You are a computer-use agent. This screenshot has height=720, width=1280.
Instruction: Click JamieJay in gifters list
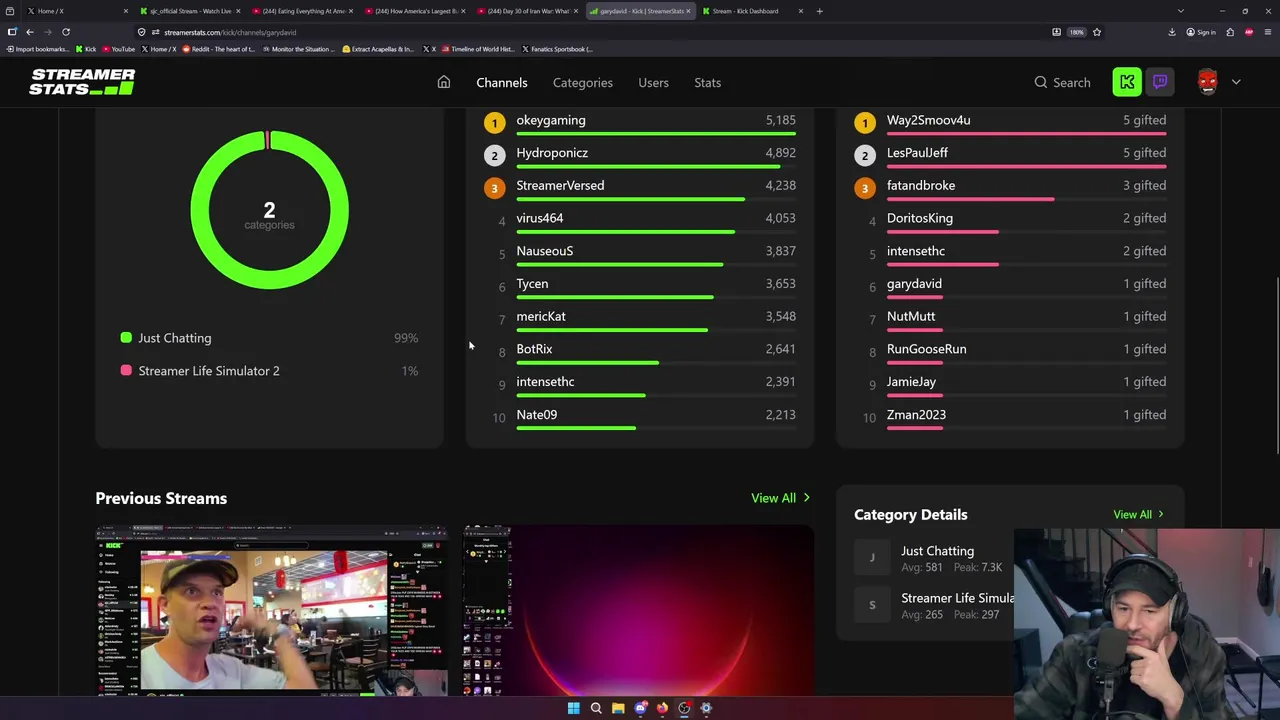911,382
